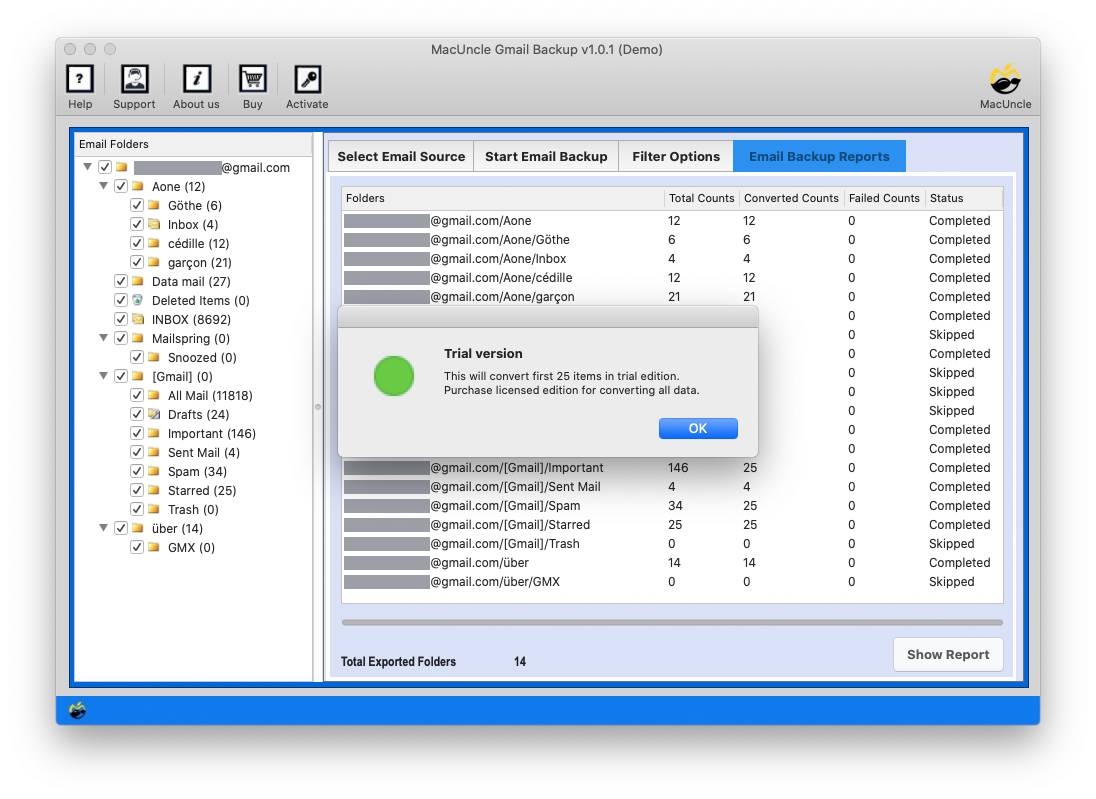Image resolution: width=1096 pixels, height=799 pixels.
Task: Disable the GMX (0) folder checkbox
Action: pos(138,547)
